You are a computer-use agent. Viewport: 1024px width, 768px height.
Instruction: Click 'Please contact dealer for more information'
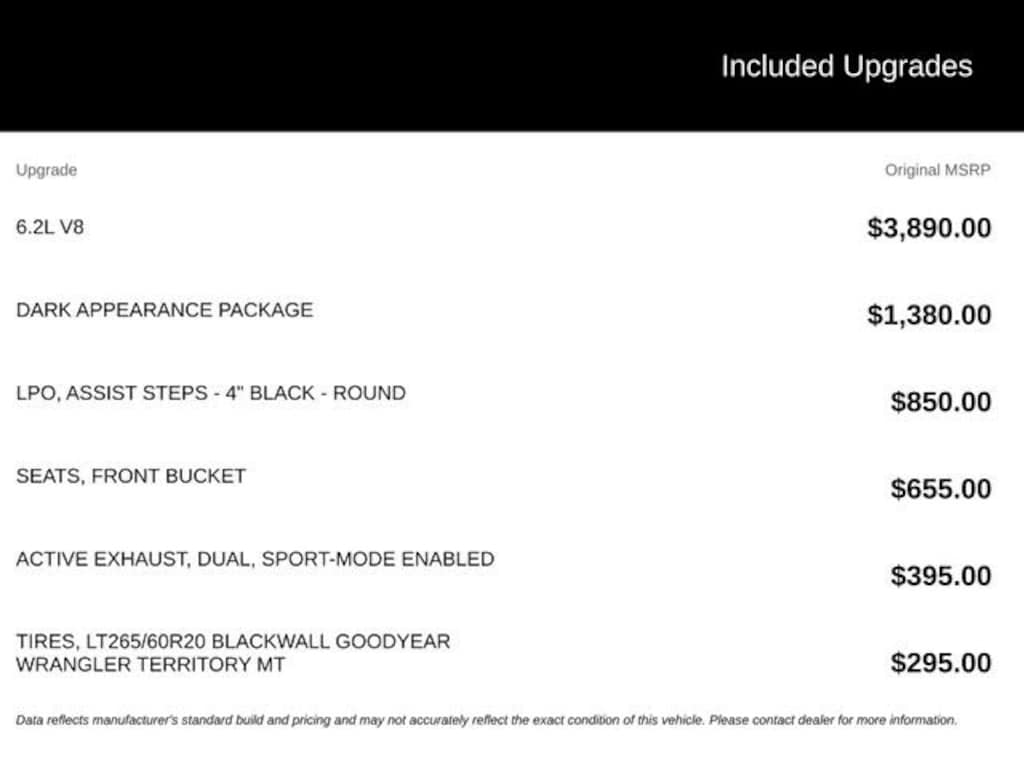pos(833,720)
